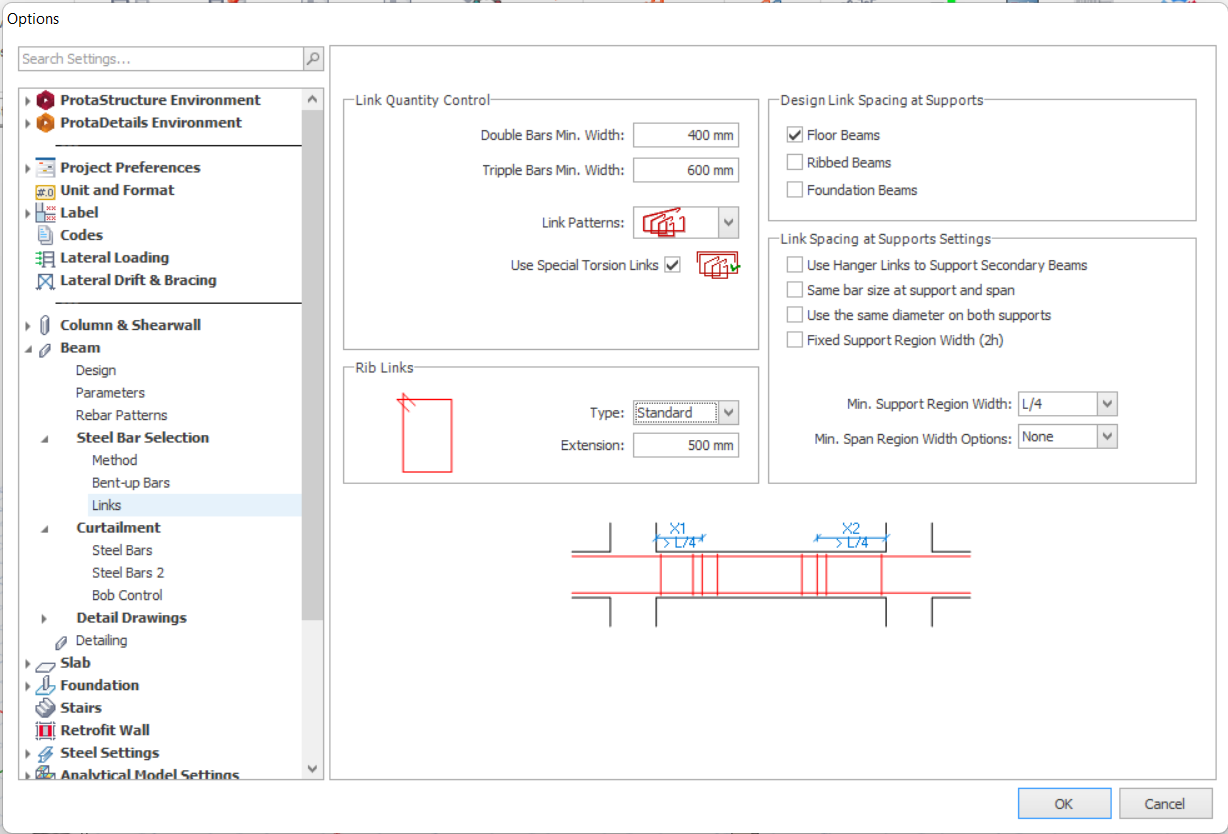Expand the Detail Drawings tree node
The image size is (1228, 834).
click(x=43, y=617)
